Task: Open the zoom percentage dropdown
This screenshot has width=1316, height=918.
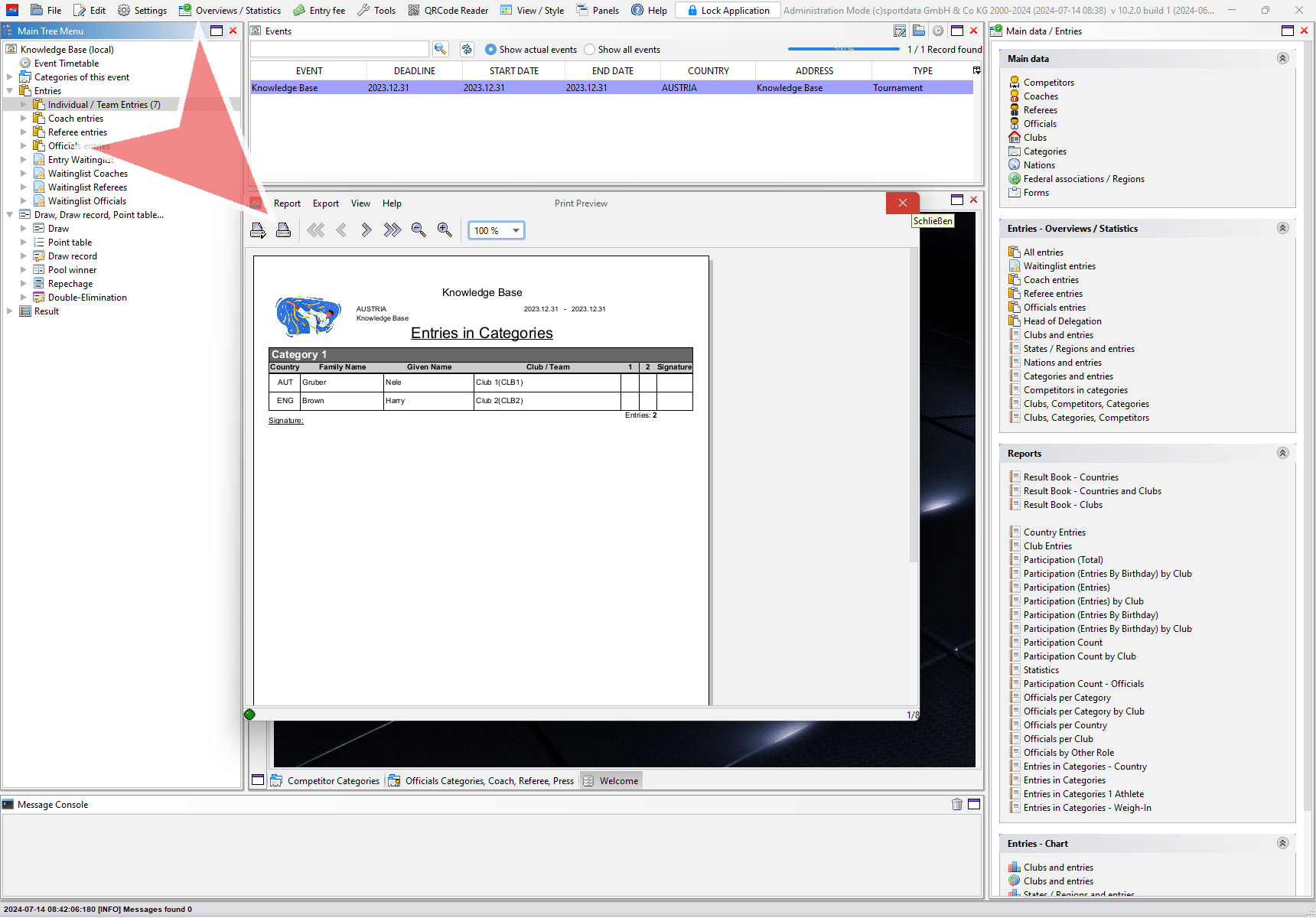Action: pos(516,230)
